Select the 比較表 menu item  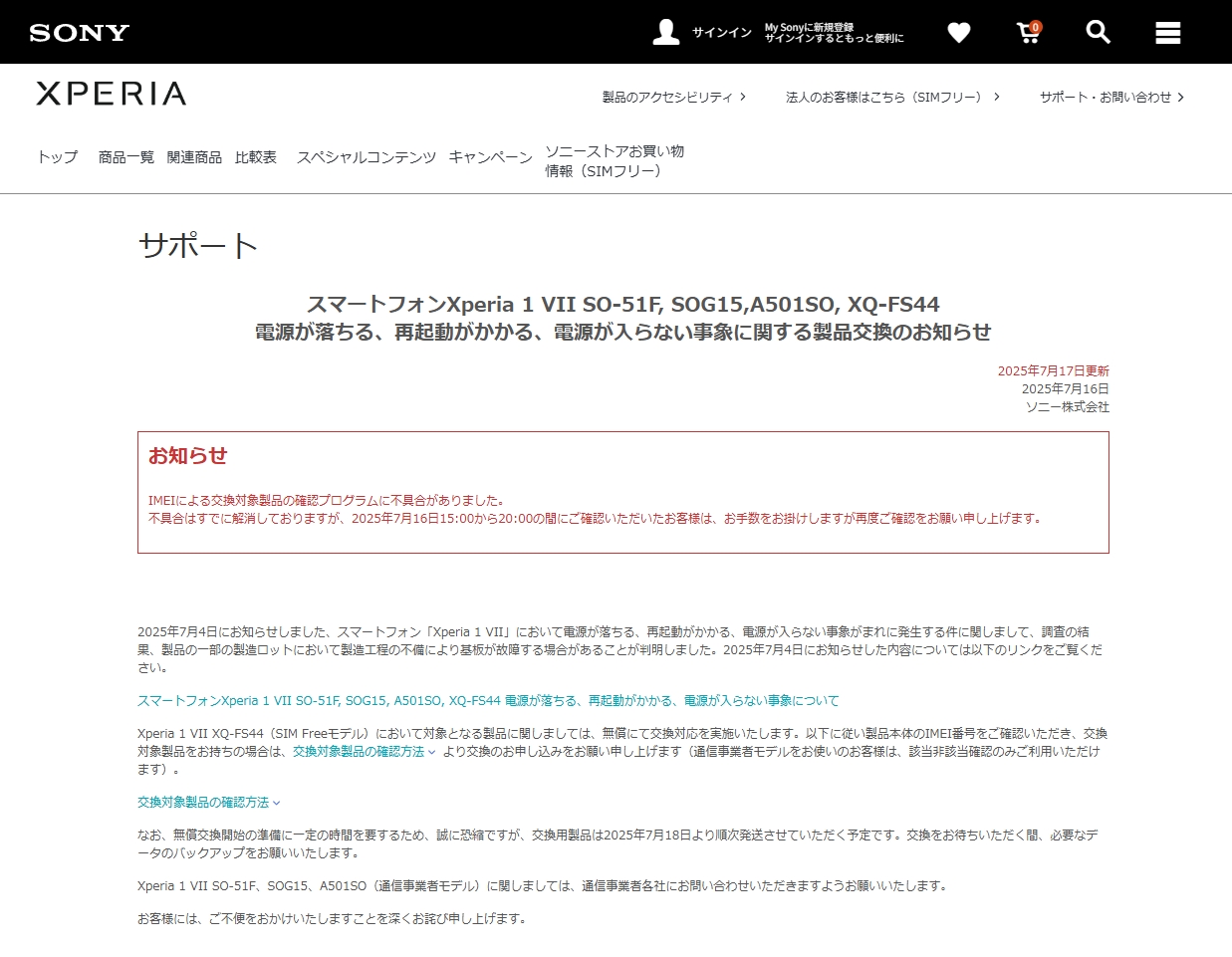(x=256, y=157)
